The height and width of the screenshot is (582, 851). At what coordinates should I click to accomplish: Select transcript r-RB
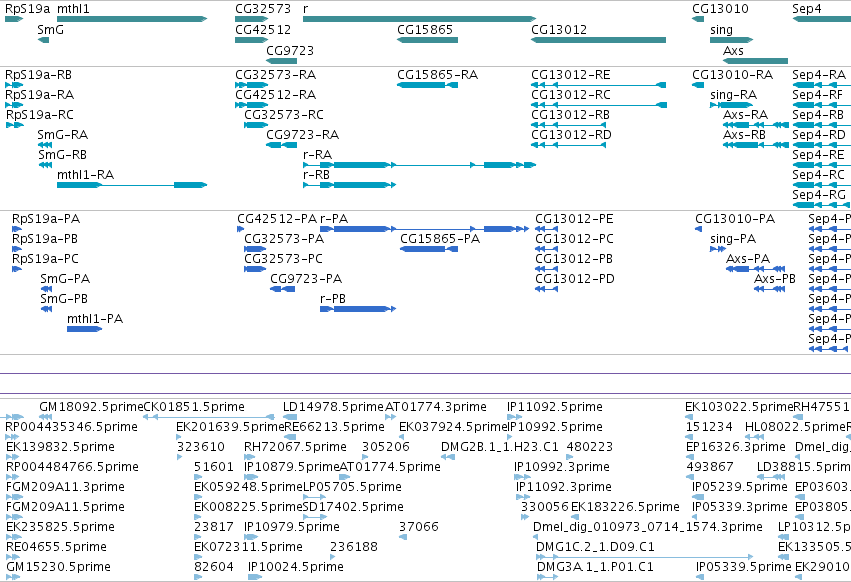tap(316, 175)
